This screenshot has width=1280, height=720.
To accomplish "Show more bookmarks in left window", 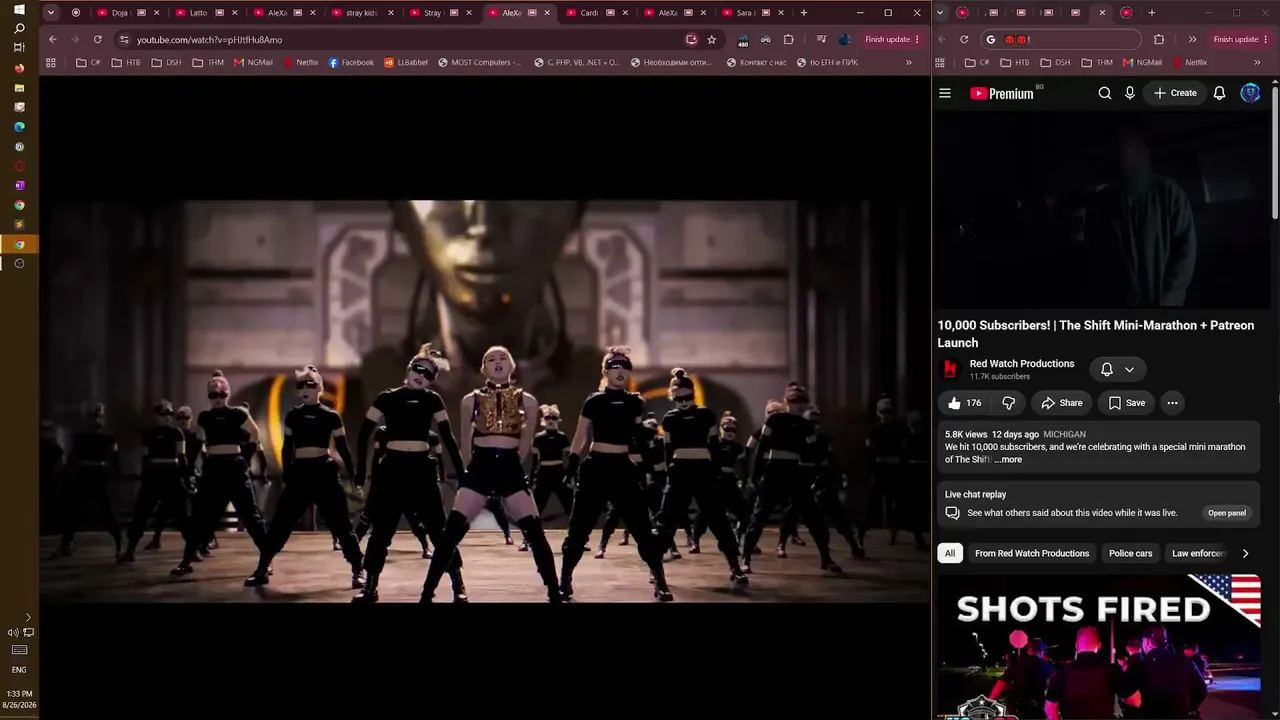I will coord(908,62).
